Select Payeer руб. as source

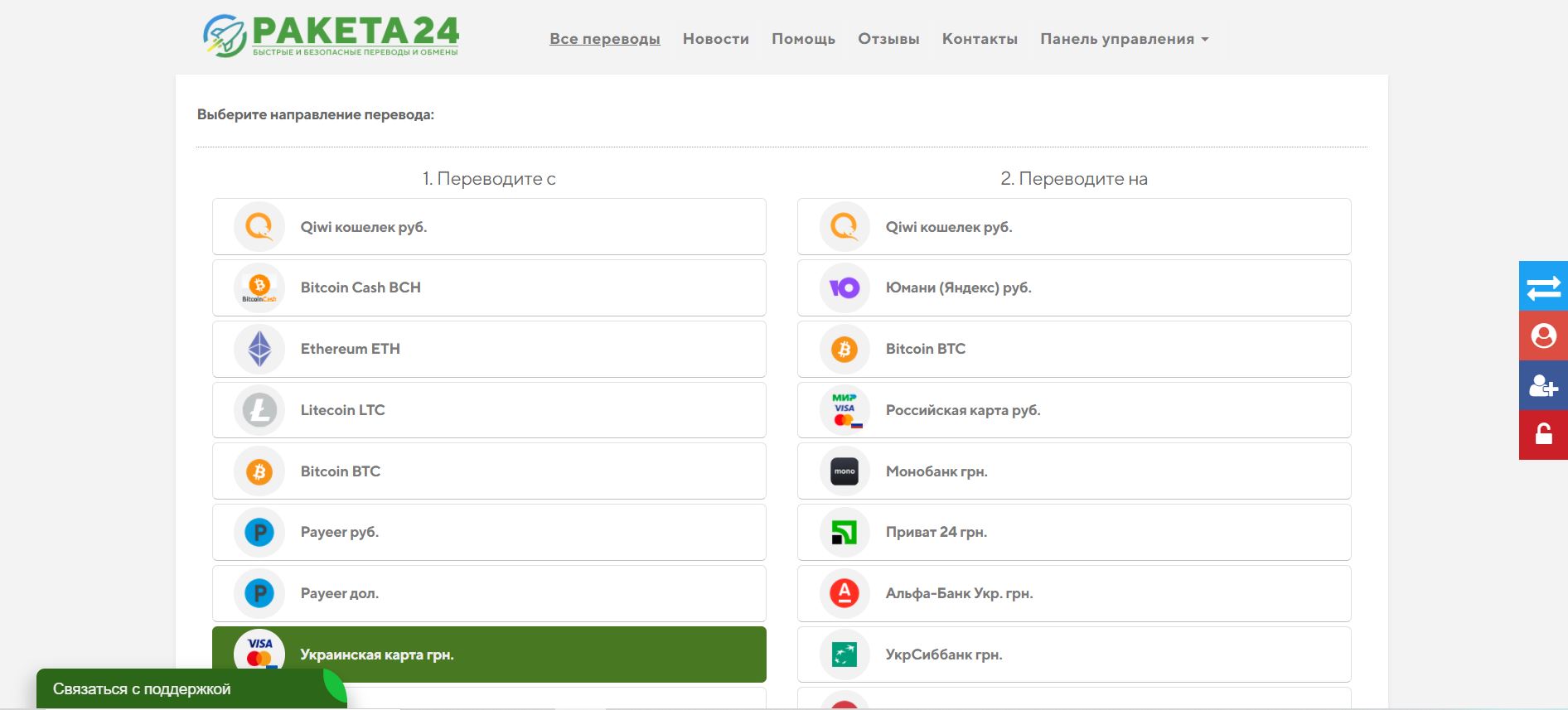click(489, 532)
